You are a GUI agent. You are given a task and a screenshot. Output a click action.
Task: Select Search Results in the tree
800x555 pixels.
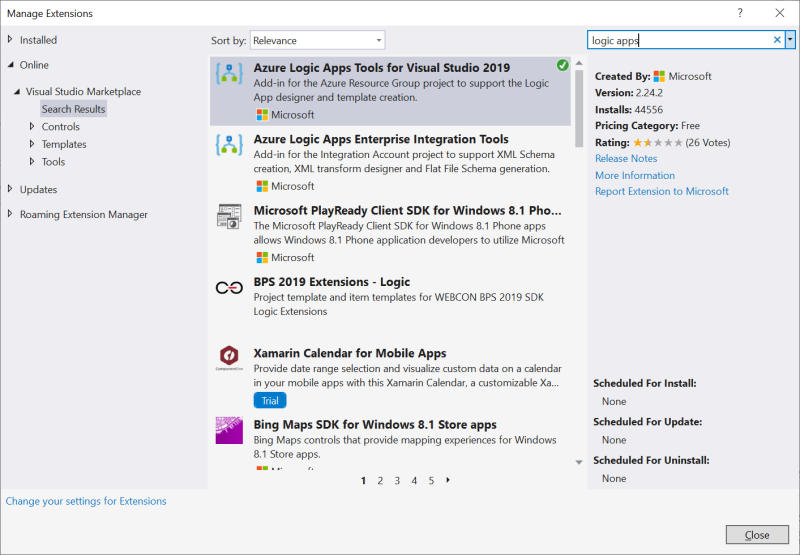coord(73,109)
